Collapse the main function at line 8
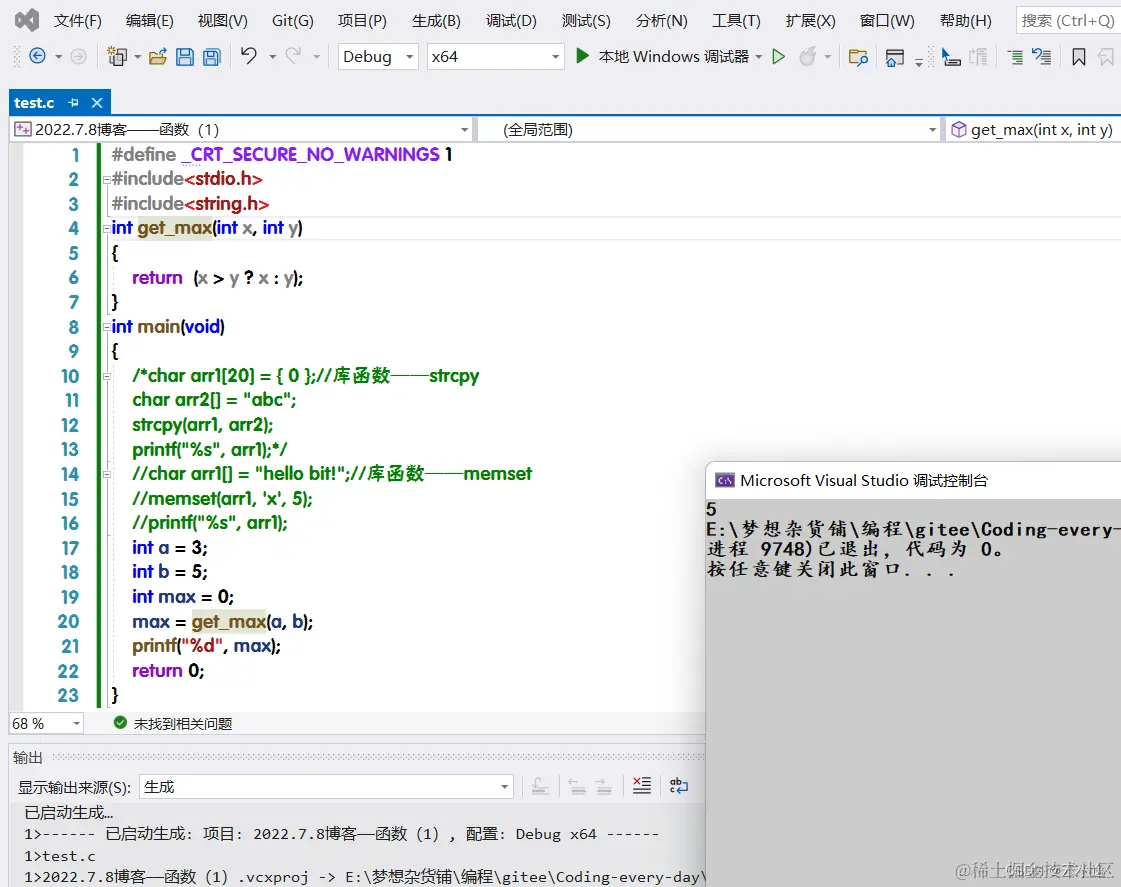Image resolution: width=1121 pixels, height=887 pixels. (x=107, y=327)
